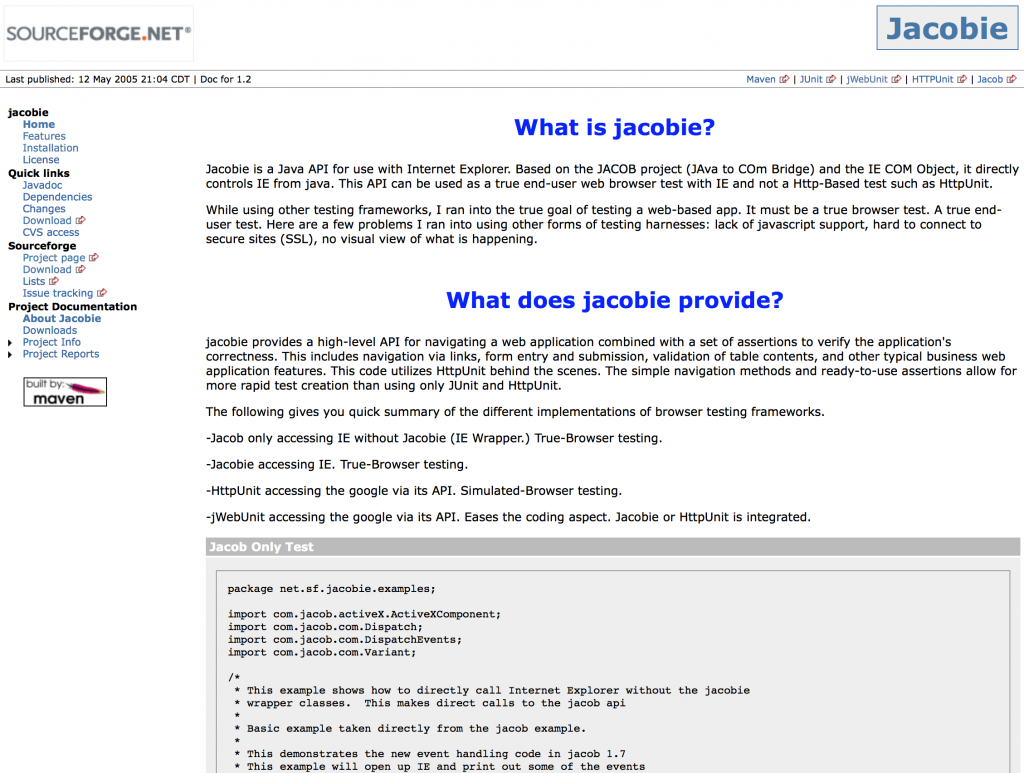This screenshot has width=1024, height=773.
Task: Click the "Jacob Only Test" section bar
Action: (613, 546)
